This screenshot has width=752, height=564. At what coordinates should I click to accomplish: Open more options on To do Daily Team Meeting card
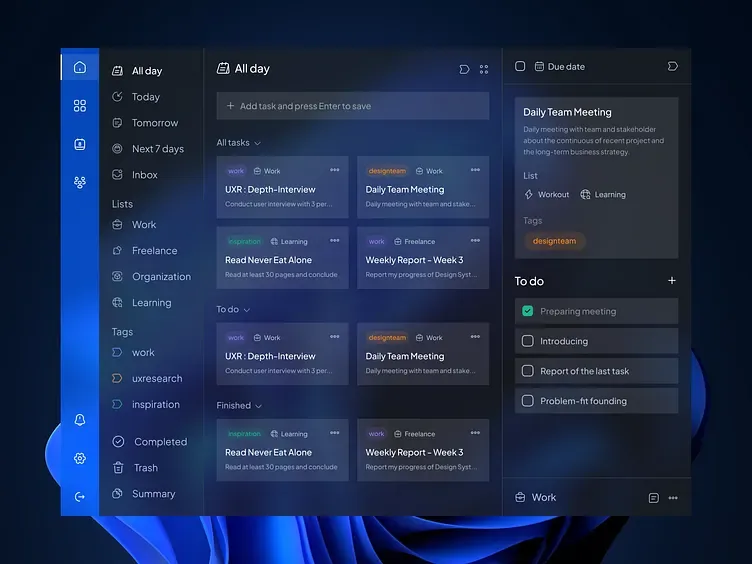(x=475, y=337)
